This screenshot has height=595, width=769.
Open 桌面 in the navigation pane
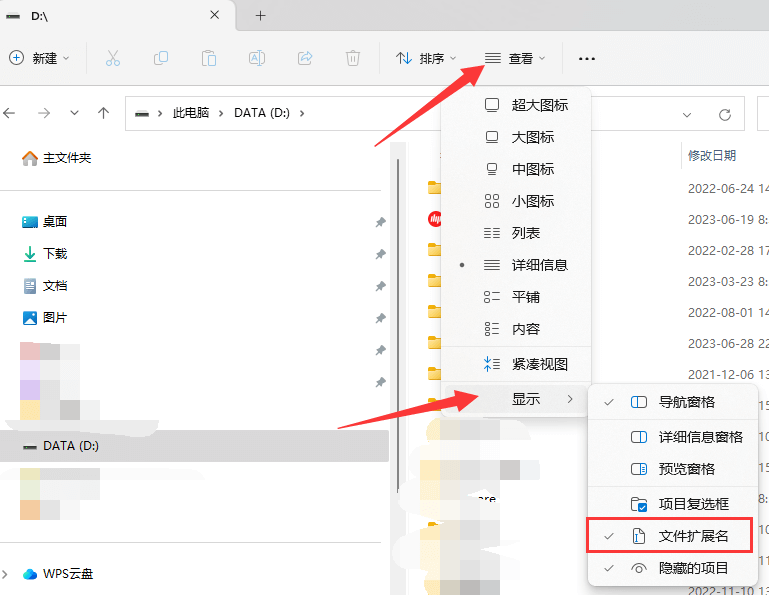[x=45, y=222]
